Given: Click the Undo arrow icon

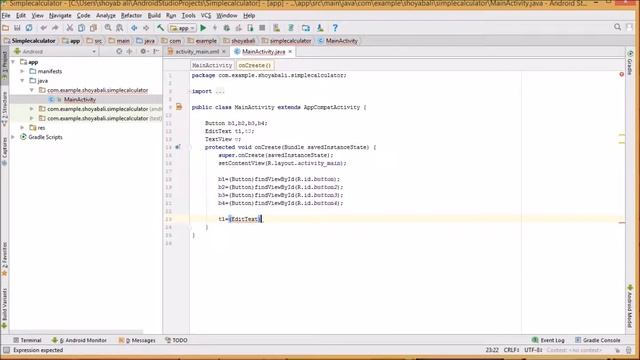Looking at the screenshot, I should coord(43,28).
